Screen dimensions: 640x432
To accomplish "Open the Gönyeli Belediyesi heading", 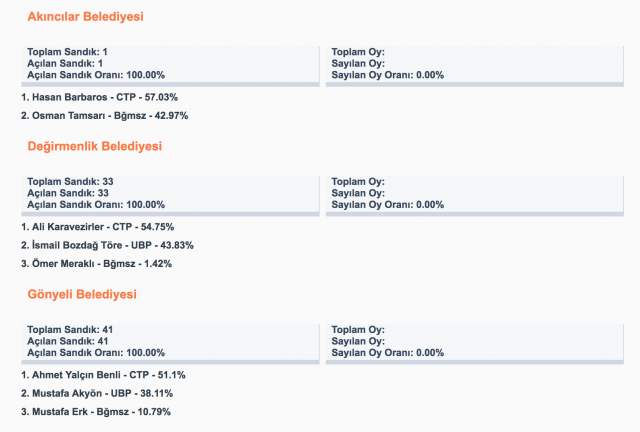I will pyautogui.click(x=82, y=294).
